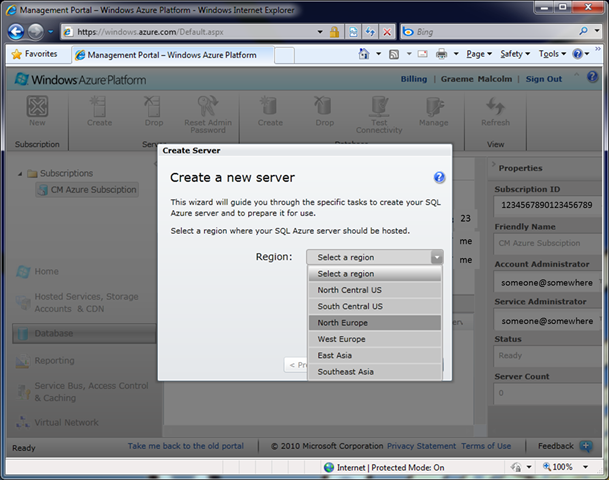This screenshot has width=609, height=480.
Task: Click the Feedback link
Action: (555, 446)
